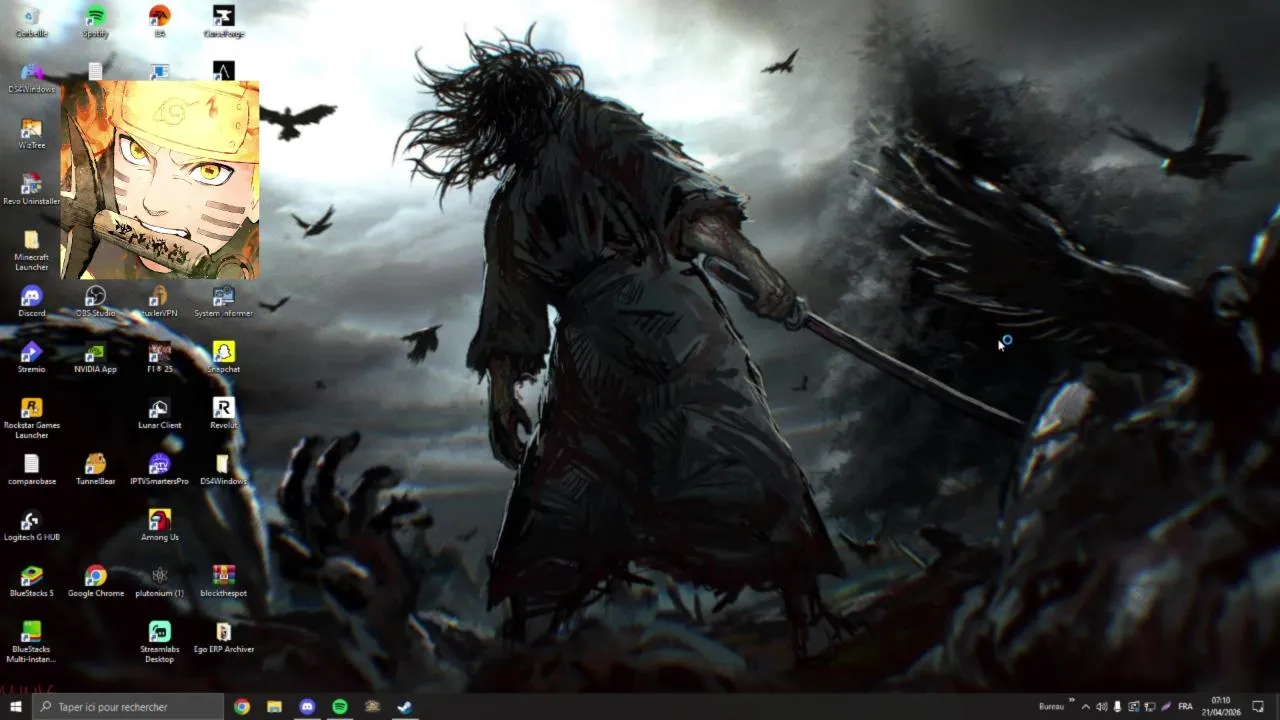This screenshot has height=720, width=1280.
Task: Select the comparobase text file
Action: coord(31,470)
